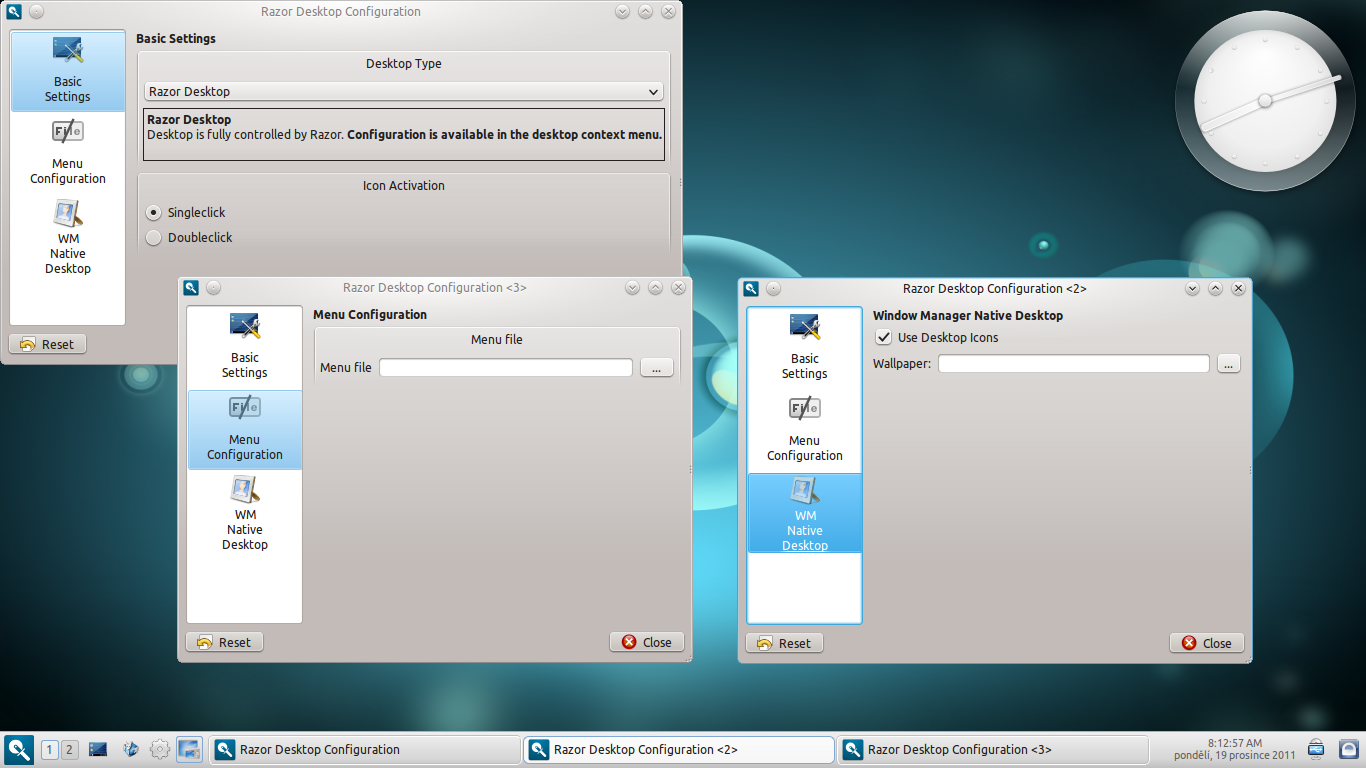Select the Singleclick icon activation option
Image resolution: width=1366 pixels, height=768 pixels.
[x=186, y=212]
